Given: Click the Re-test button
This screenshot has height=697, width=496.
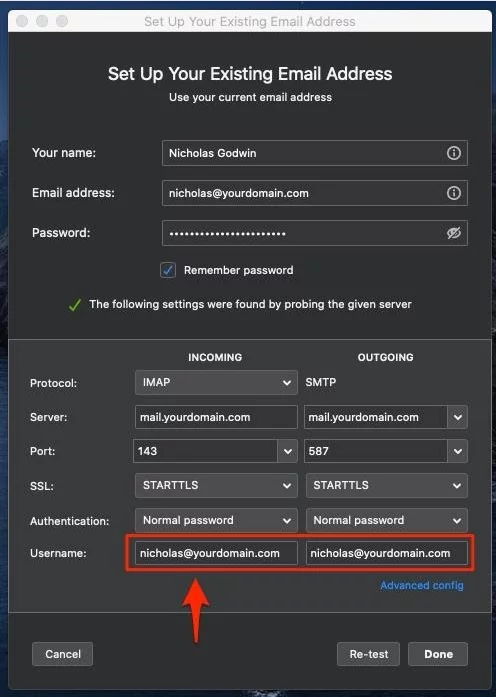Looking at the screenshot, I should coord(368,654).
